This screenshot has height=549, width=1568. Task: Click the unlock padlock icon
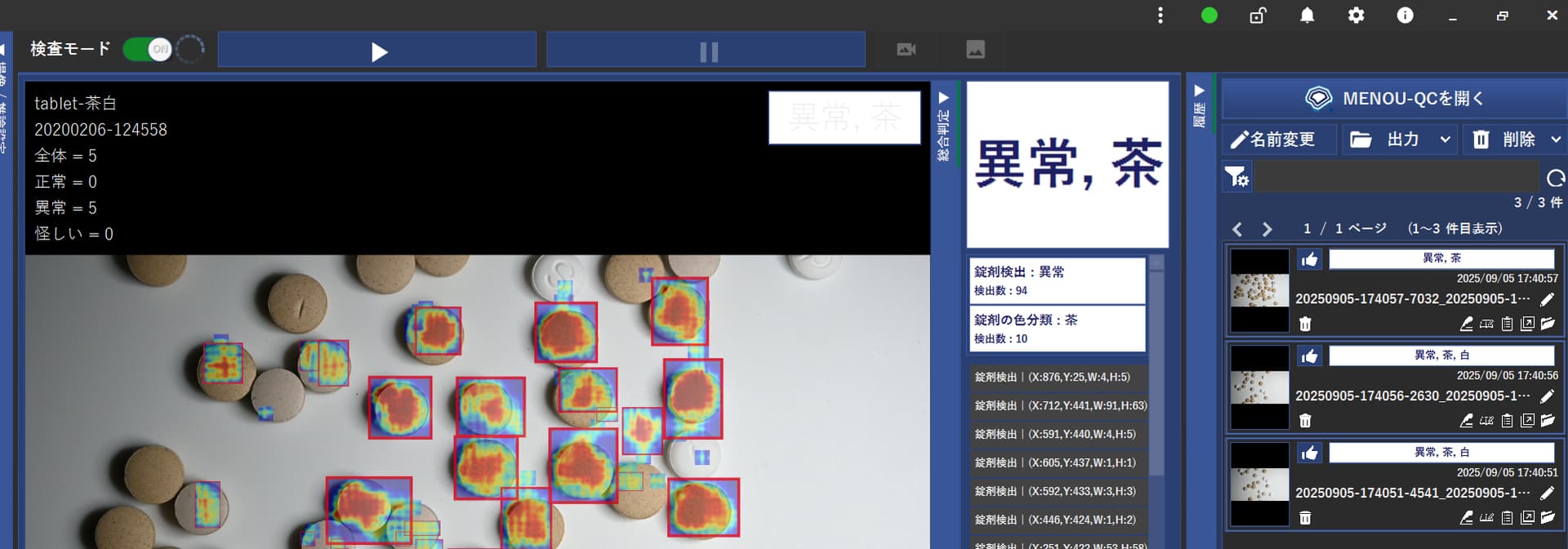pos(1258,16)
